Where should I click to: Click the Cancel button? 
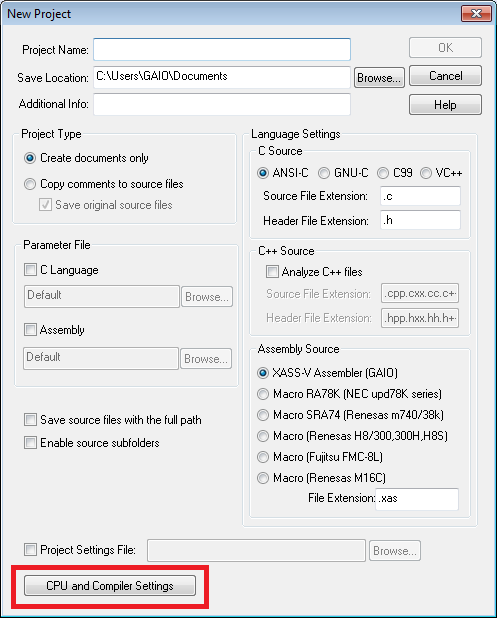point(445,76)
